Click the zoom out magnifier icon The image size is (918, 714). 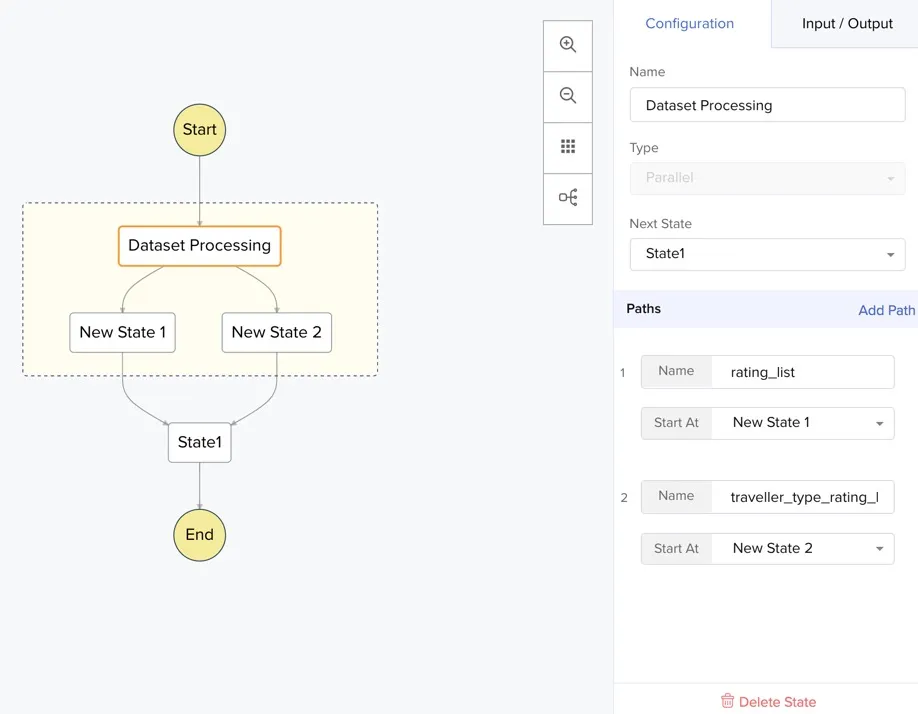coord(568,96)
